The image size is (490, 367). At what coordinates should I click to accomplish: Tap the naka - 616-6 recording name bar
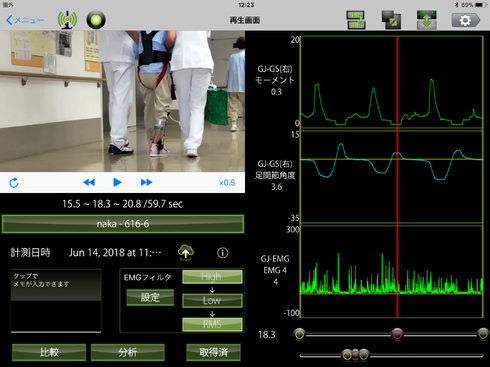tap(123, 224)
